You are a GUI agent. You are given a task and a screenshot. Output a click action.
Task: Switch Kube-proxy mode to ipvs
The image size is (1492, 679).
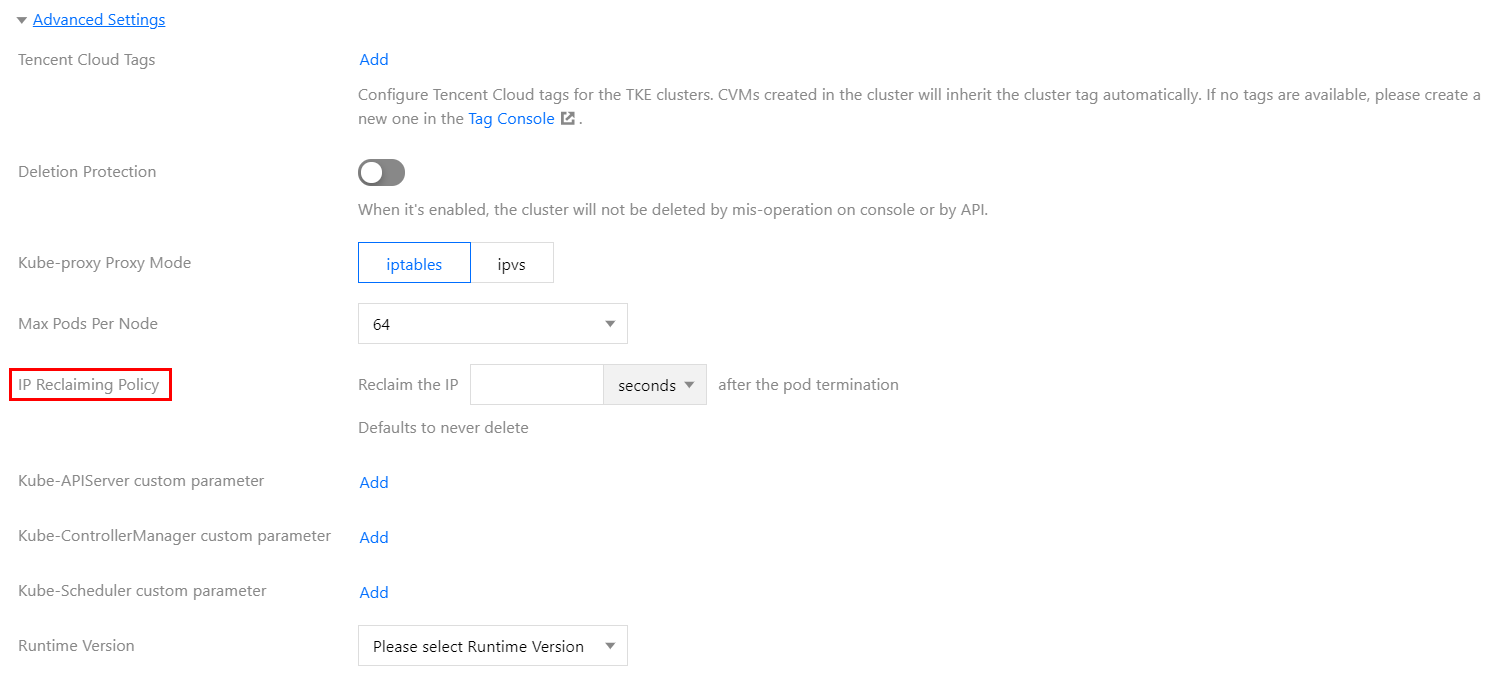[x=512, y=263]
